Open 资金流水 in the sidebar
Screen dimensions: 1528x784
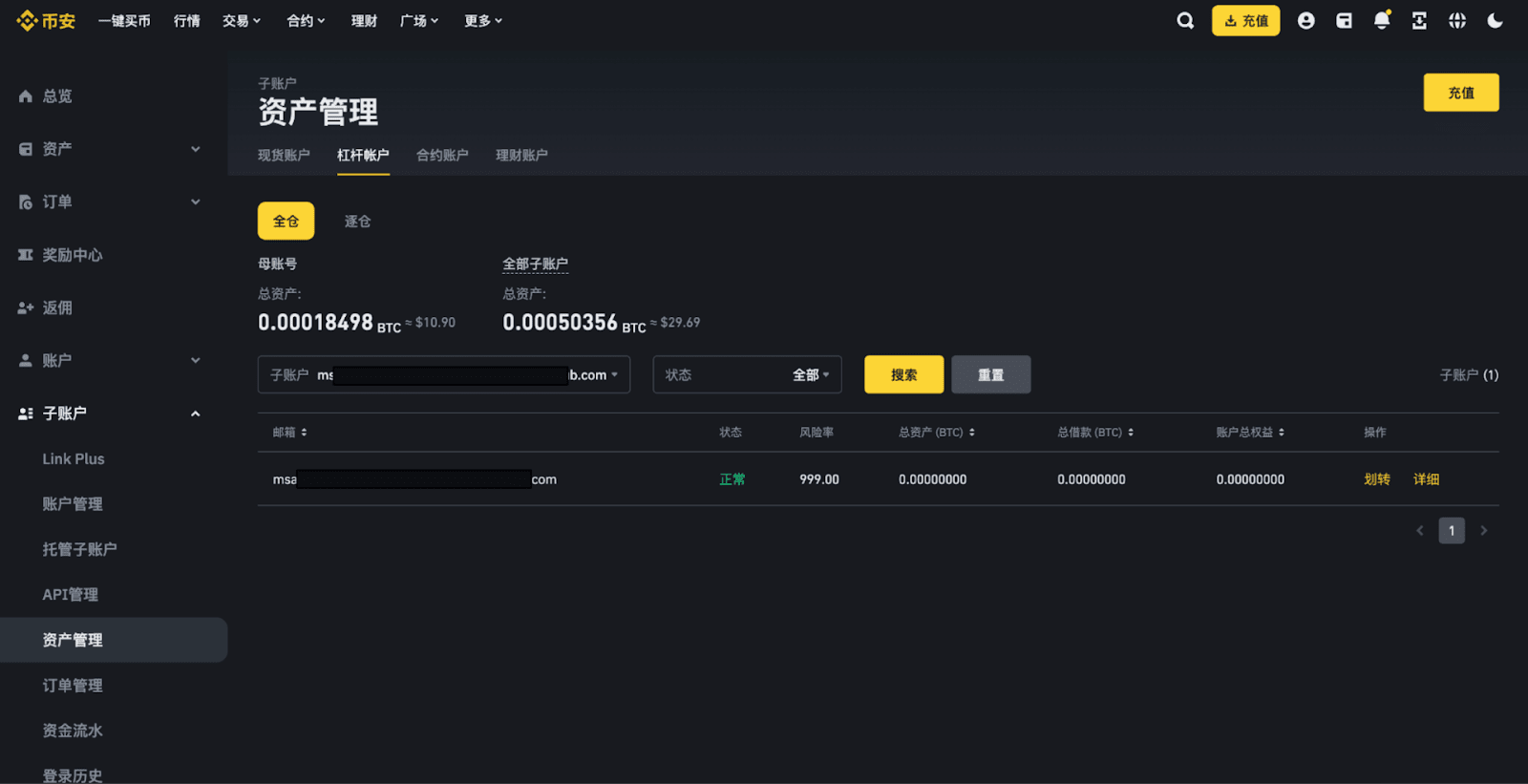coord(73,731)
